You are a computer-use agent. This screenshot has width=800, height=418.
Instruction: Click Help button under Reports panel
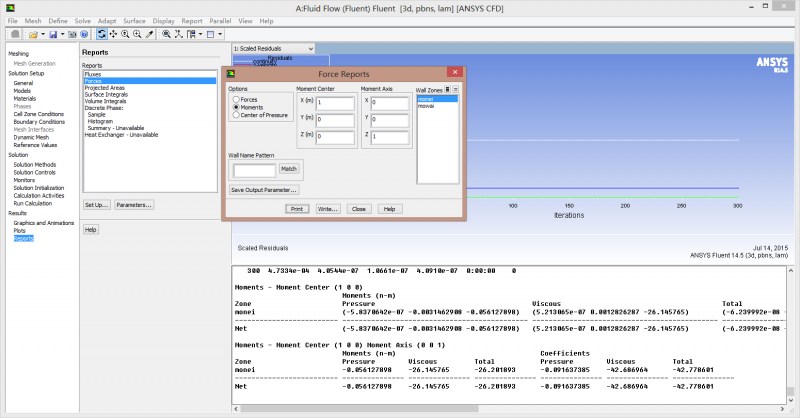[x=90, y=230]
